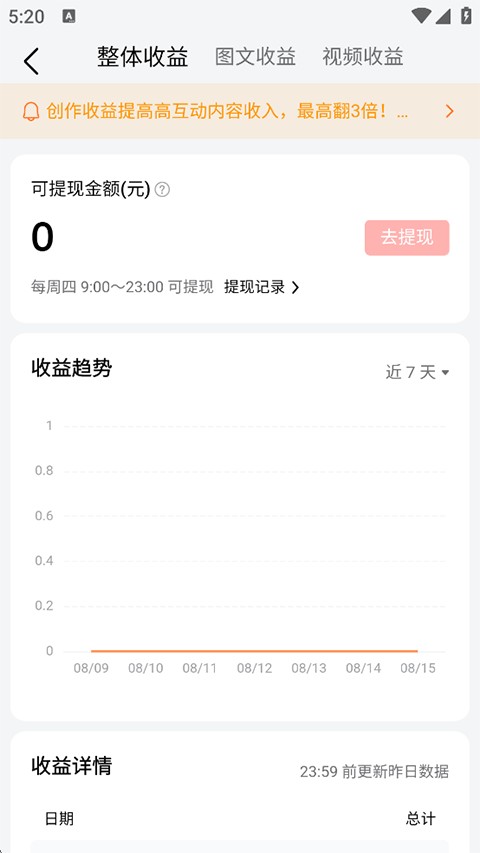Switch to the 视频收益 tab
The height and width of the screenshot is (853, 480).
362,57
